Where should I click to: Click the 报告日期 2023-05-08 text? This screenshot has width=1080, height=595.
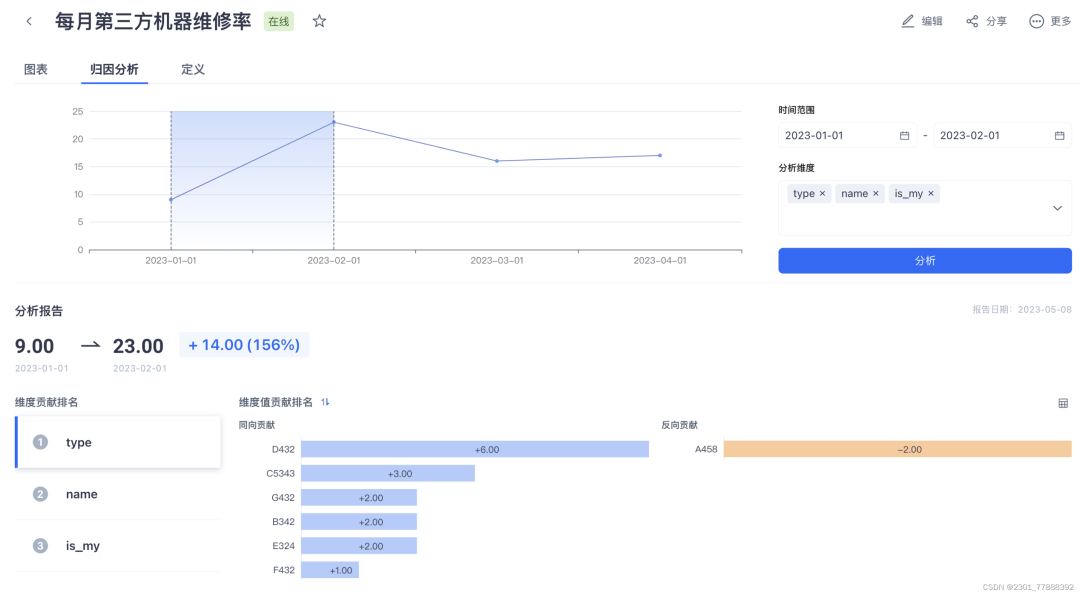click(x=1021, y=310)
